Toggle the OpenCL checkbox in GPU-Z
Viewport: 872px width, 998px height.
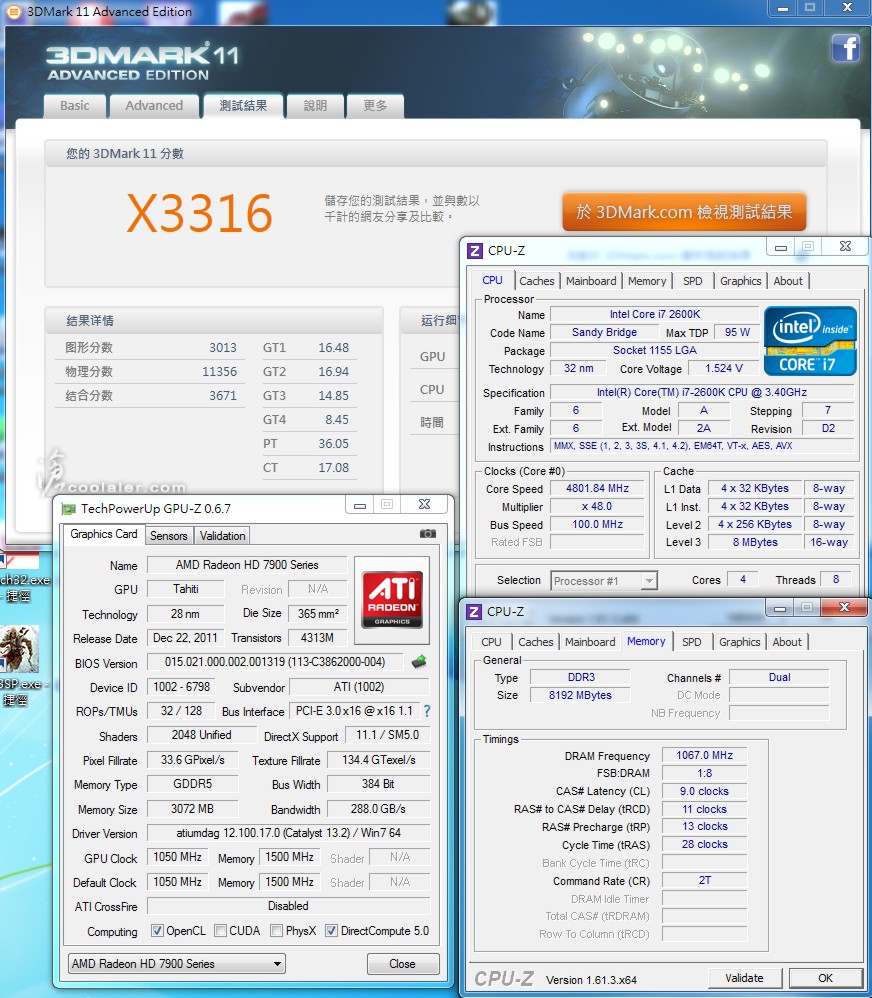[x=157, y=931]
